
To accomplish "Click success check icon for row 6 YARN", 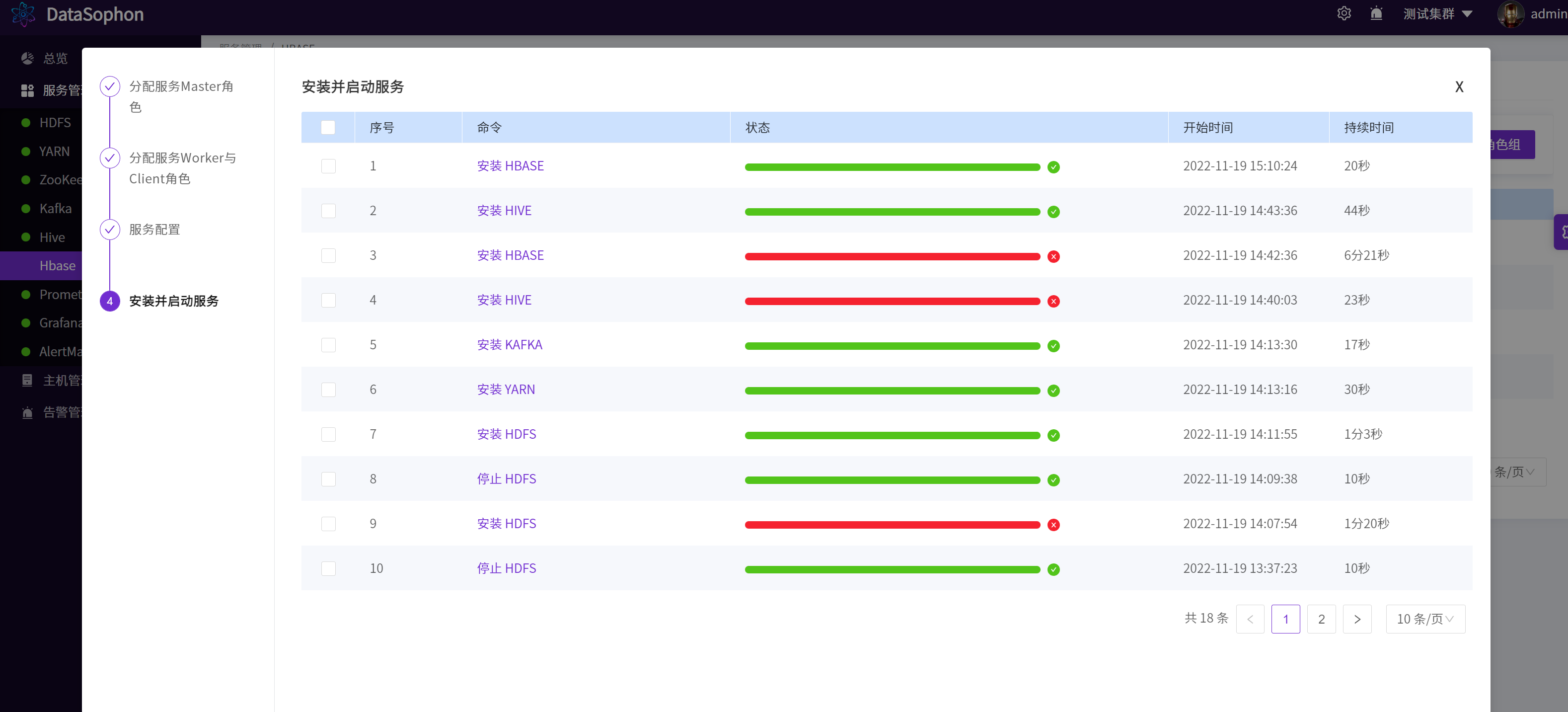I will pyautogui.click(x=1053, y=391).
